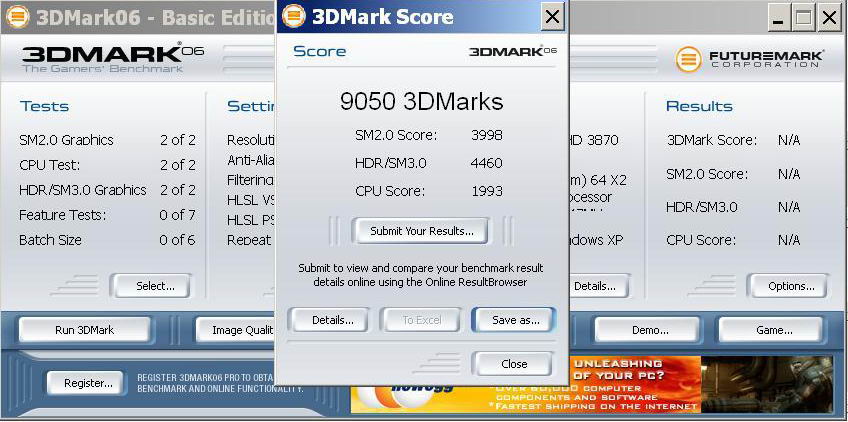848x422 pixels.
Task: Open the Options button under Results
Action: tap(789, 286)
